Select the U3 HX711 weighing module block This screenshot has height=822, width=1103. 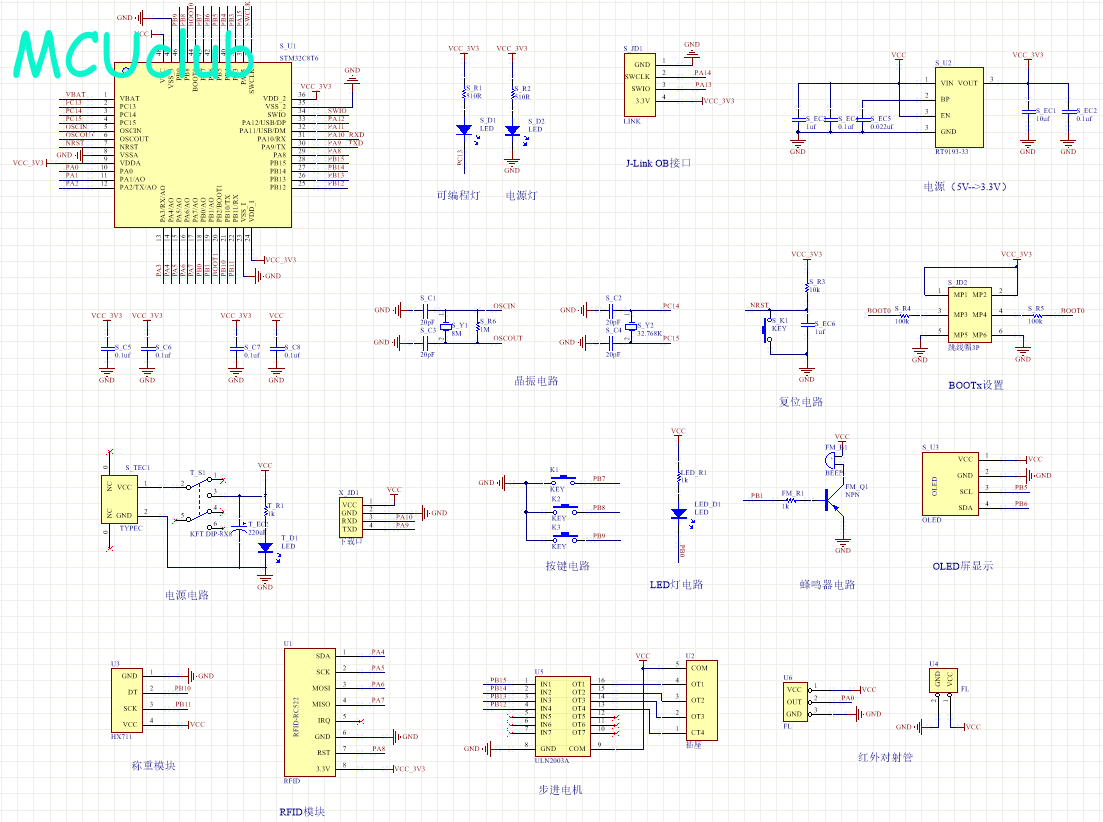click(127, 700)
